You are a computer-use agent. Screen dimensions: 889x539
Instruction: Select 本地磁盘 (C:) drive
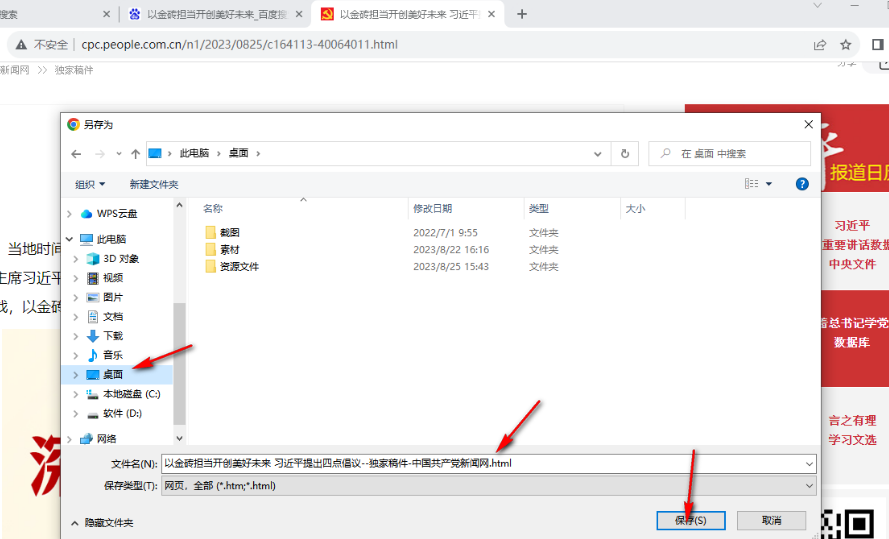(x=132, y=394)
